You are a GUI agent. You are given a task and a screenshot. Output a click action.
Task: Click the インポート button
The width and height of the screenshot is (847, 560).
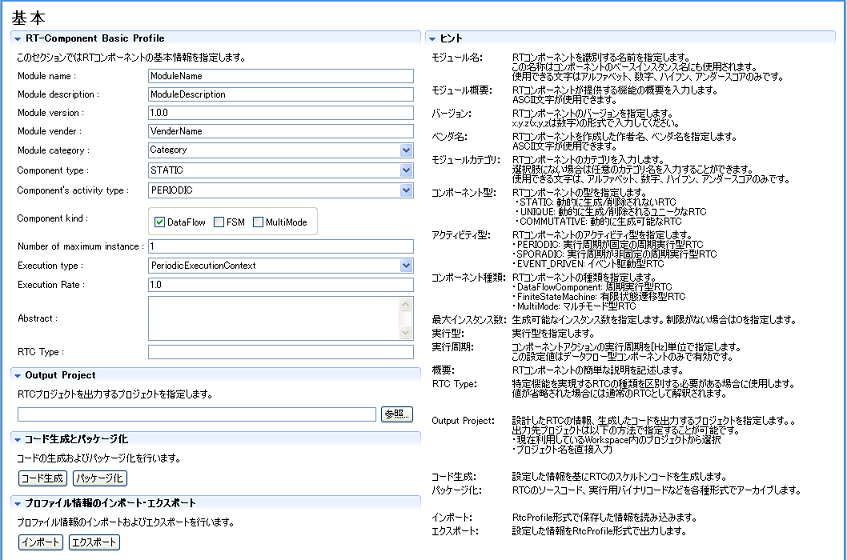click(x=41, y=542)
